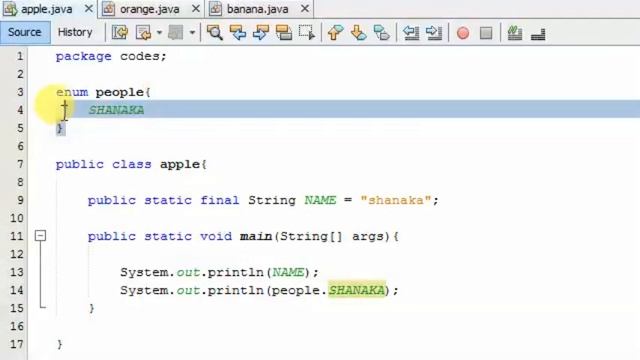Click NAME constant in line 9 declaration

point(320,200)
